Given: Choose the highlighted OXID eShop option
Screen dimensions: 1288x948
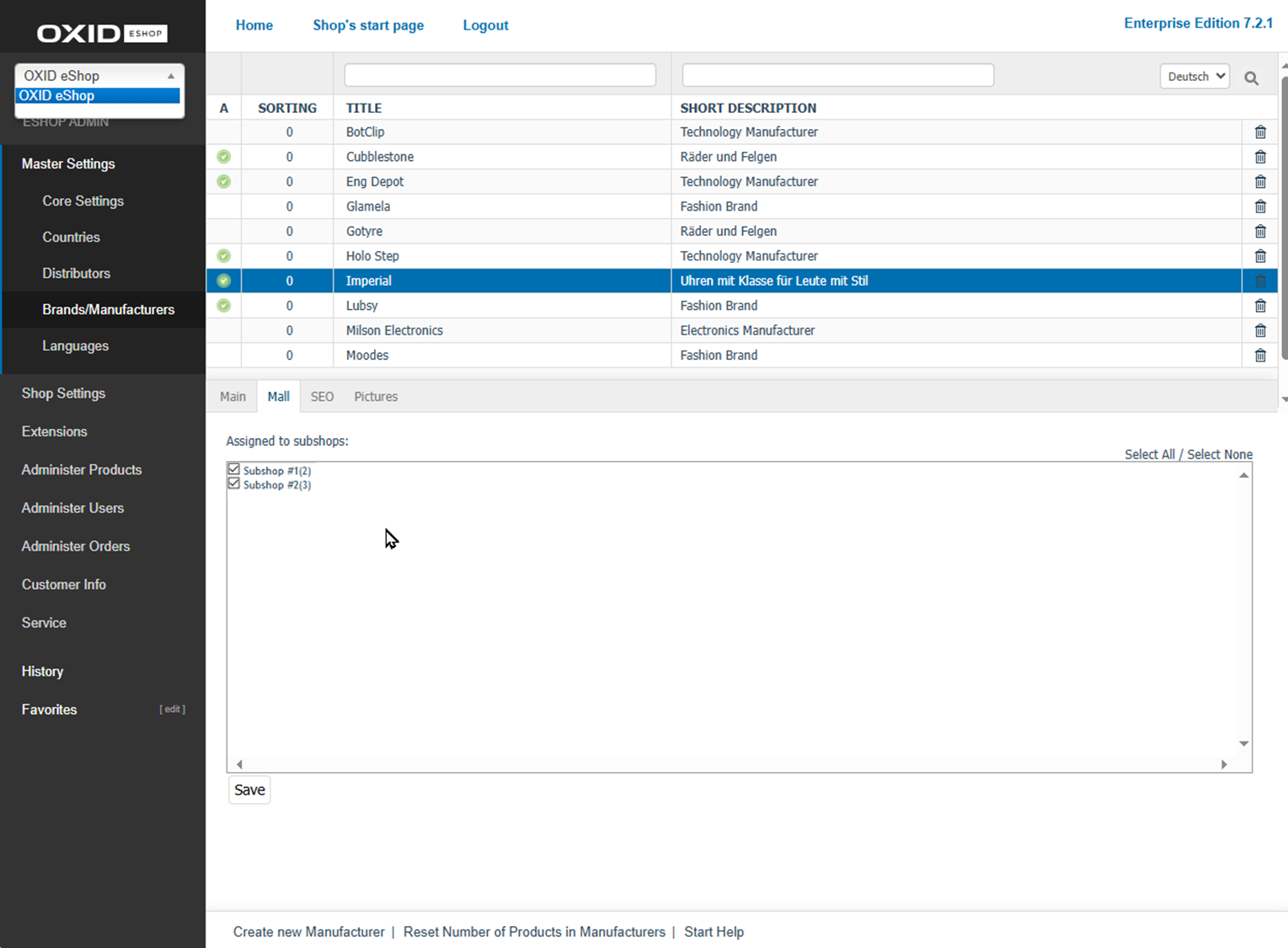Looking at the screenshot, I should tap(98, 96).
